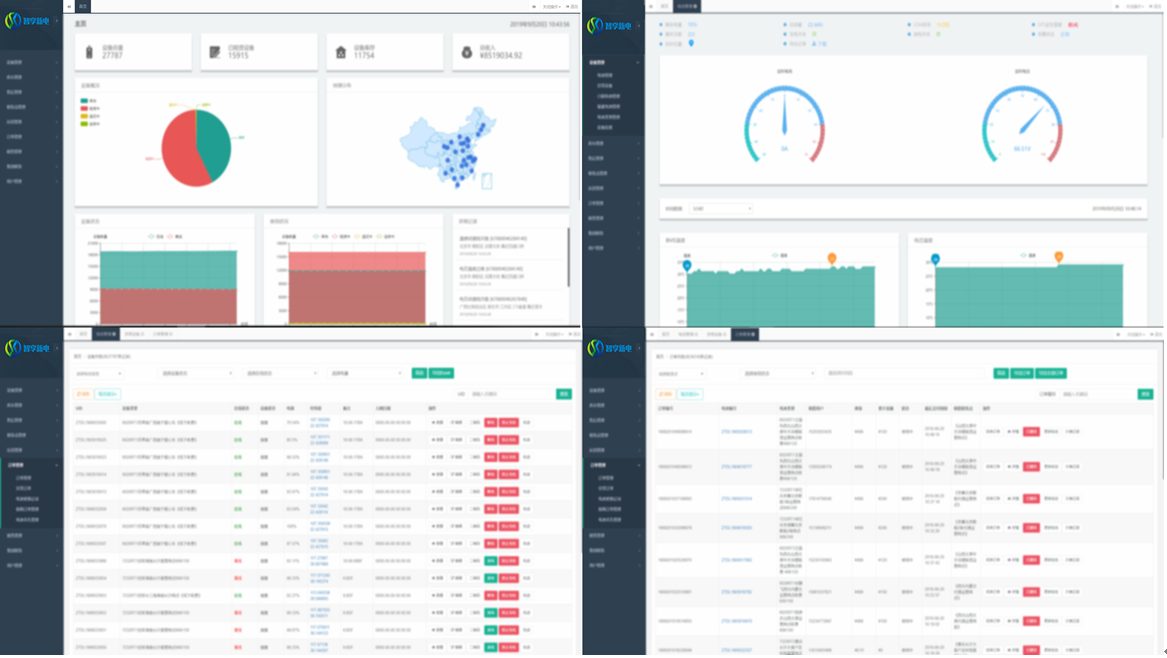Click the sidebar collapse arrow beside the home dashboard logo
The image size is (1167, 658).
(57, 21)
